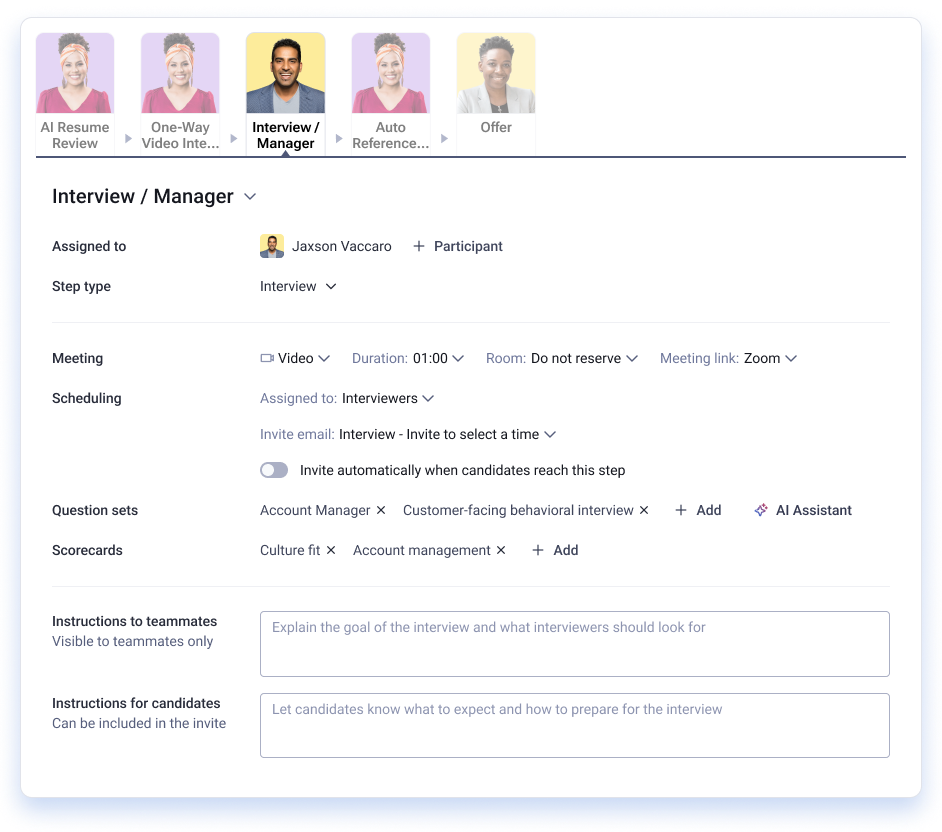This screenshot has height=832, width=942.
Task: Click arrow after One-Way Video Interview step
Action: tap(234, 139)
